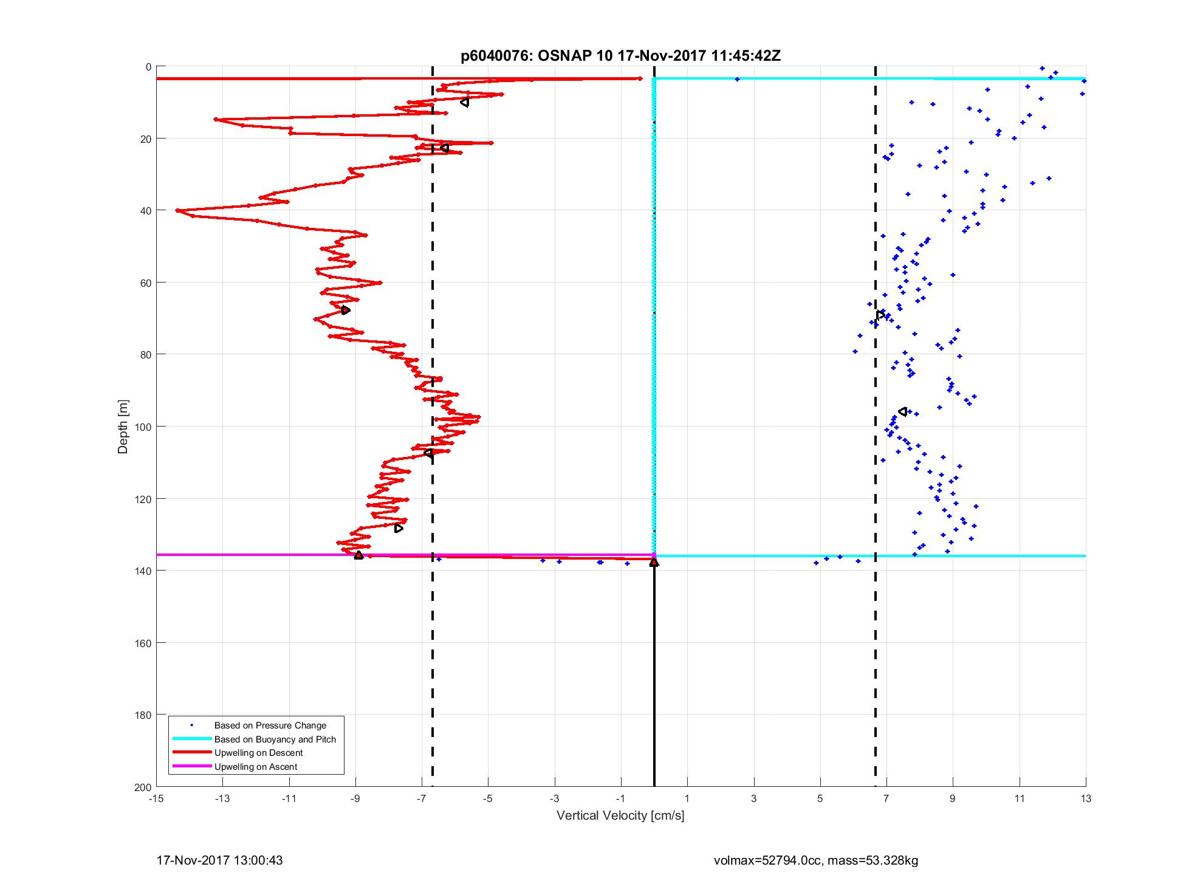Click depth axis tick label '80'
This screenshot has width=1200, height=885.
coord(146,355)
